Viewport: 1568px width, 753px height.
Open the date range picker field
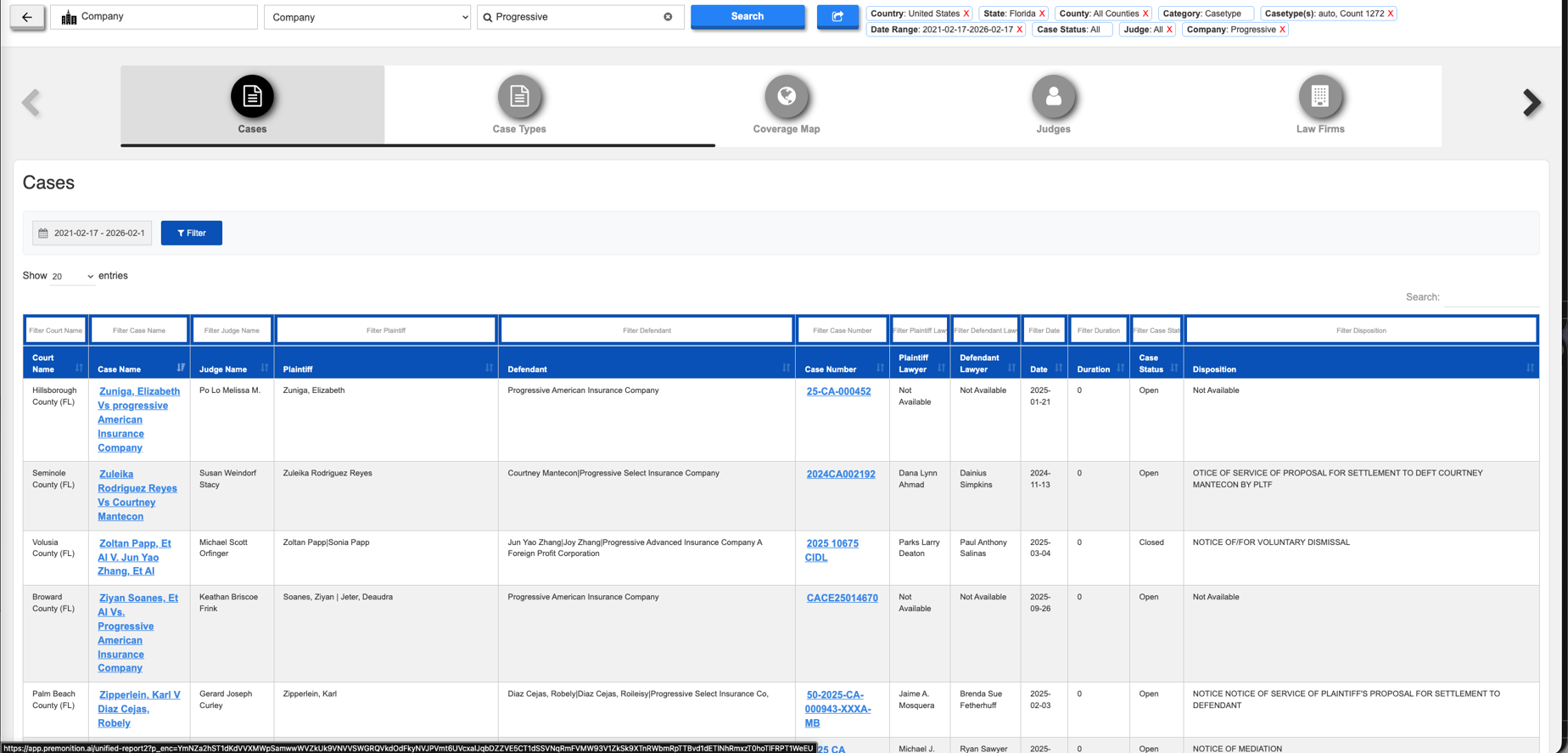[92, 233]
